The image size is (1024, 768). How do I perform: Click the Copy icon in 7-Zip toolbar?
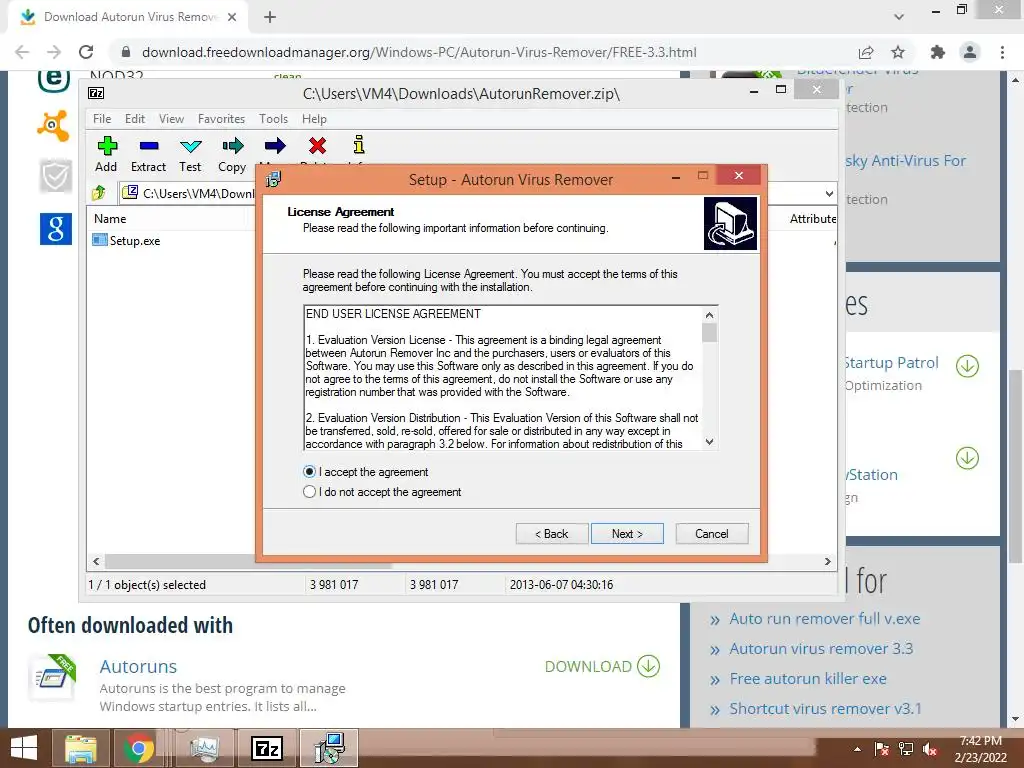[232, 145]
